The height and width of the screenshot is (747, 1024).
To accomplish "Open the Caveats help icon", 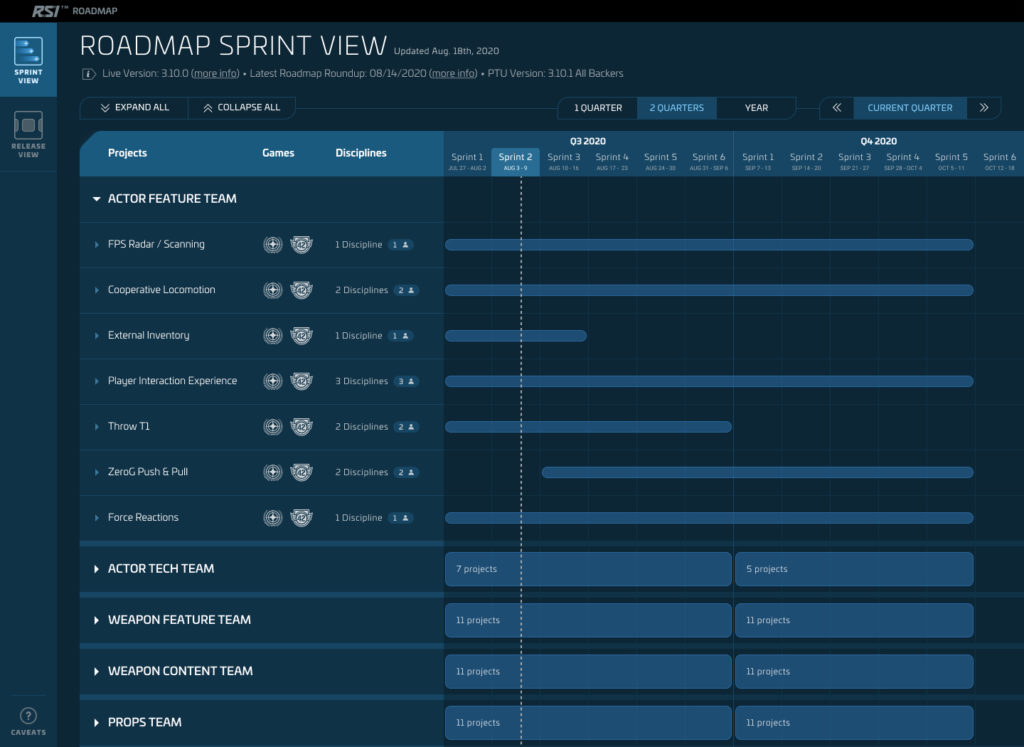I will coord(28,721).
